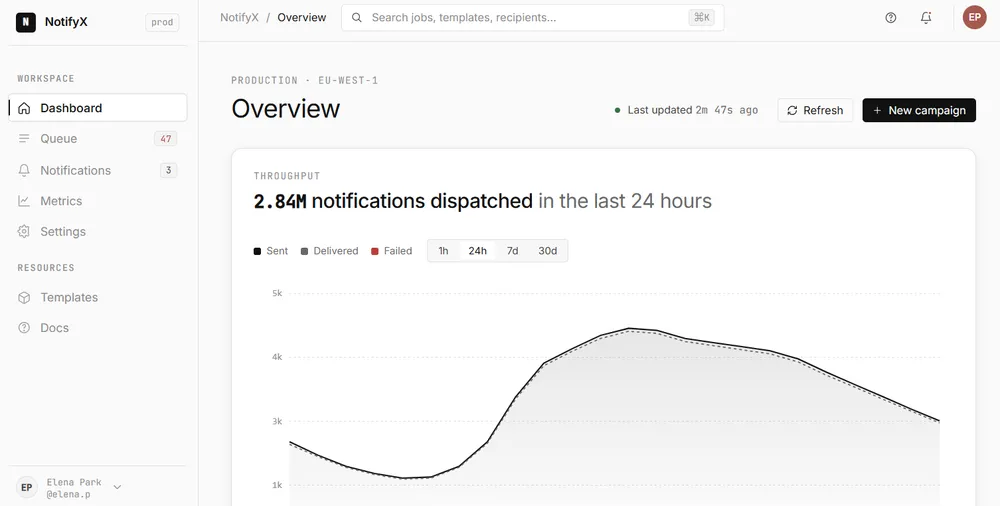
Task: Switch chart range to 7d
Action: pyautogui.click(x=512, y=251)
